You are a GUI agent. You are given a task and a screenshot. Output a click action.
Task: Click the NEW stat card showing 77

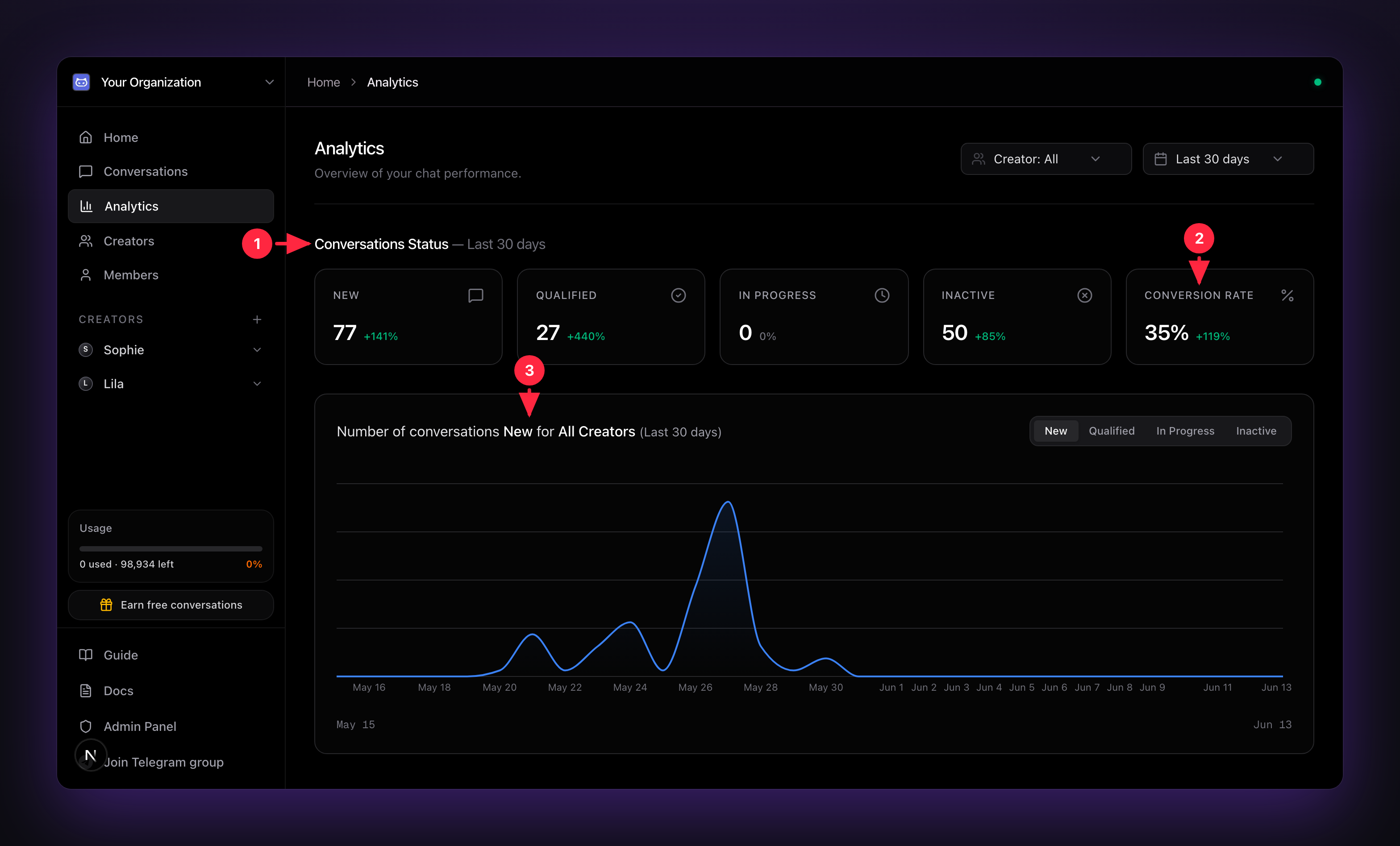(408, 317)
